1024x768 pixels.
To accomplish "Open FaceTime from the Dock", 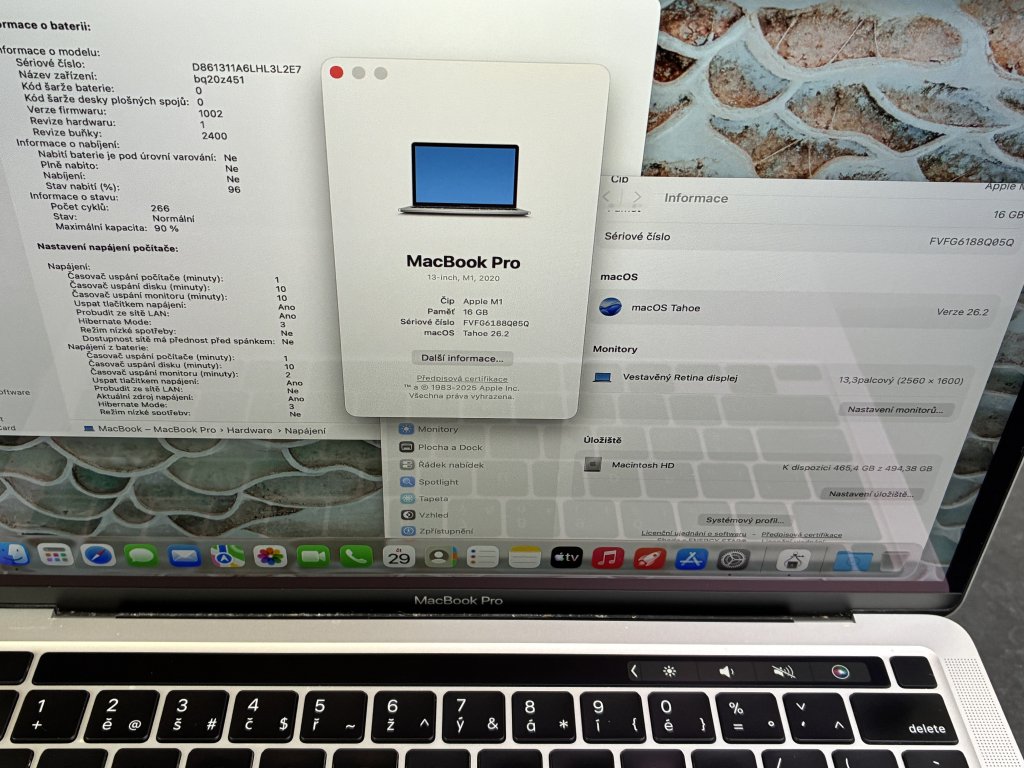I will tap(313, 556).
